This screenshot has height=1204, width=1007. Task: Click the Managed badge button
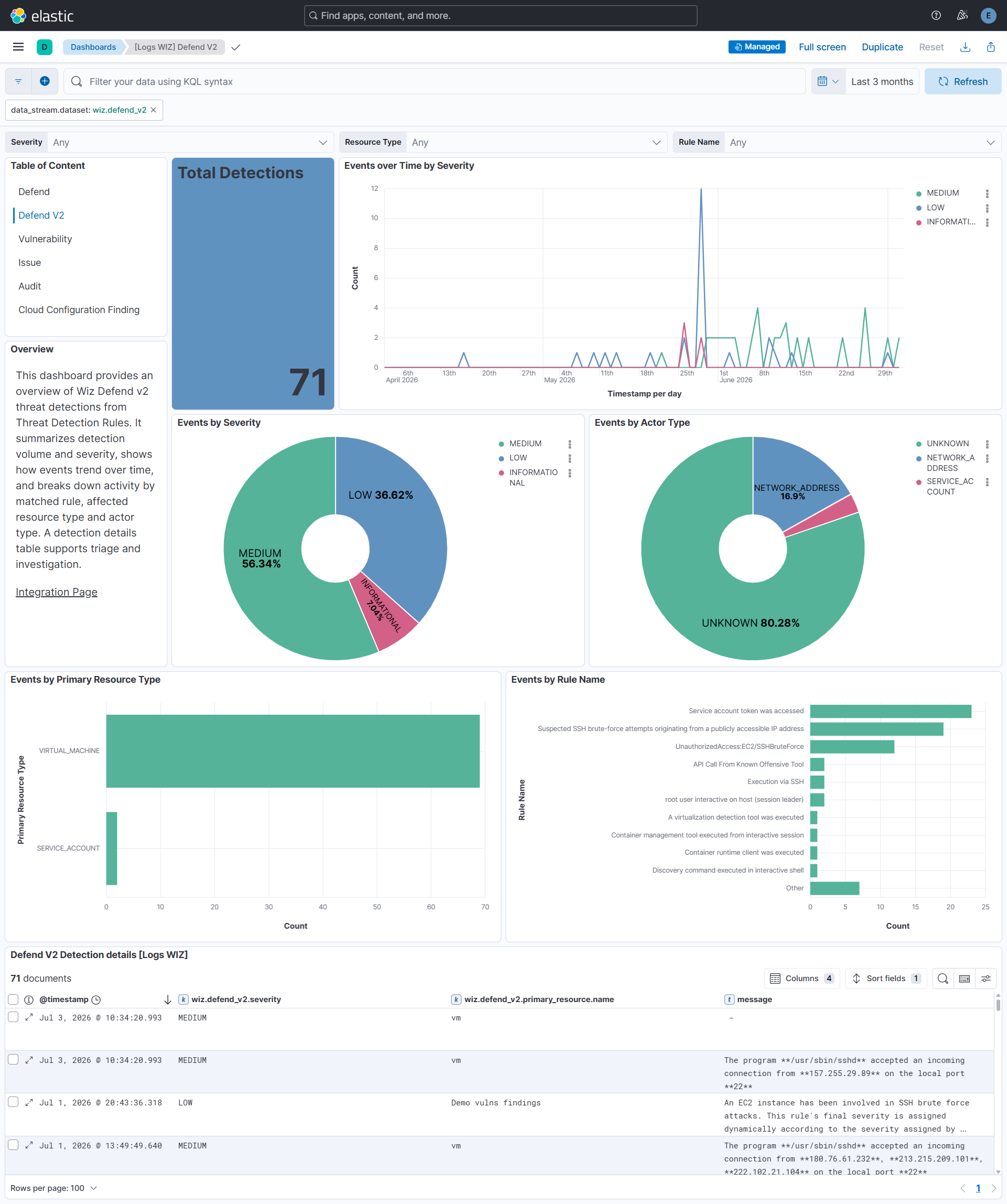[756, 47]
